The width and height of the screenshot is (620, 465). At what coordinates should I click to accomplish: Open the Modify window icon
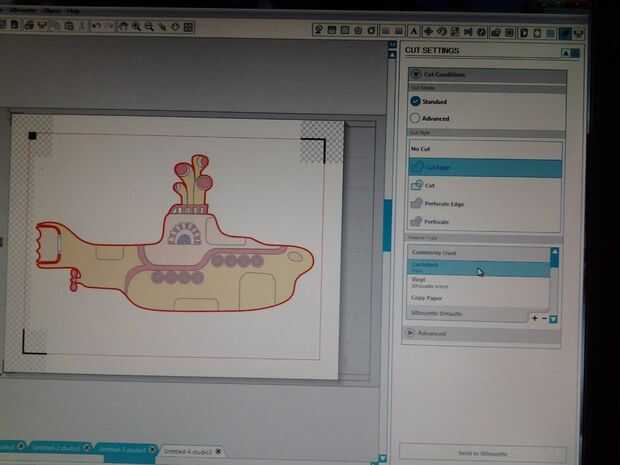coord(496,32)
